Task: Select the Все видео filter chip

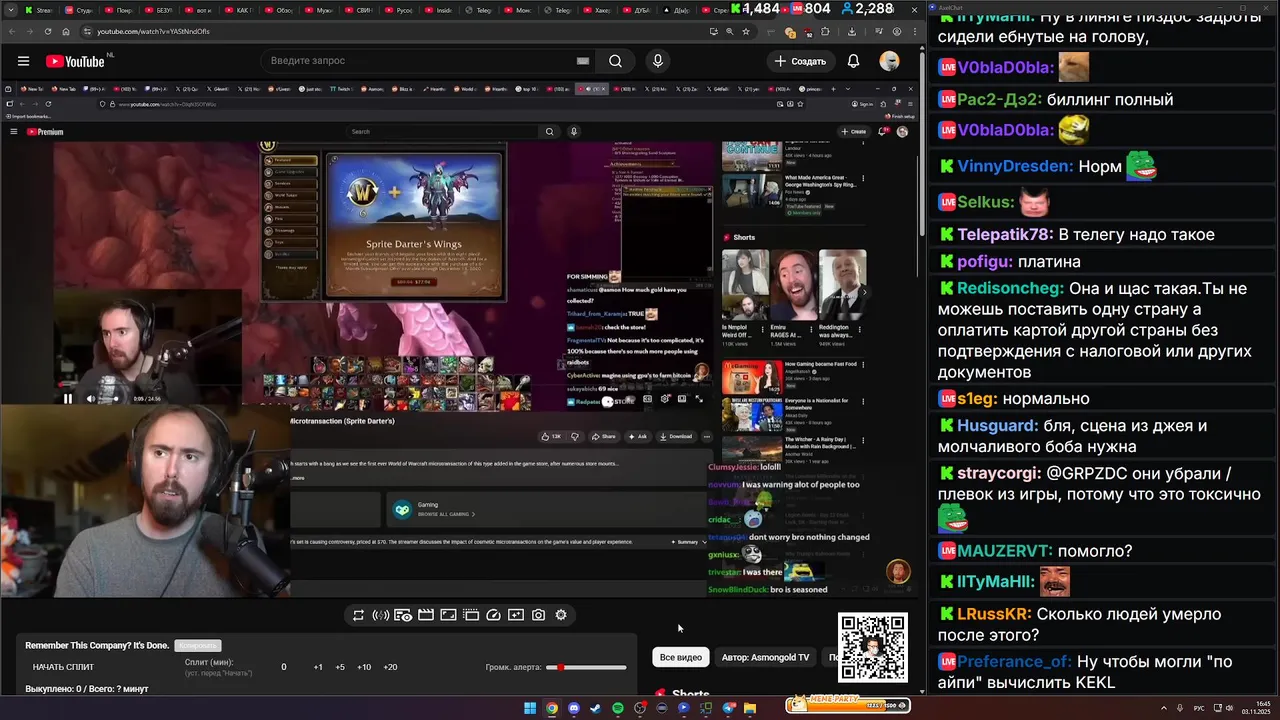Action: 680,657
